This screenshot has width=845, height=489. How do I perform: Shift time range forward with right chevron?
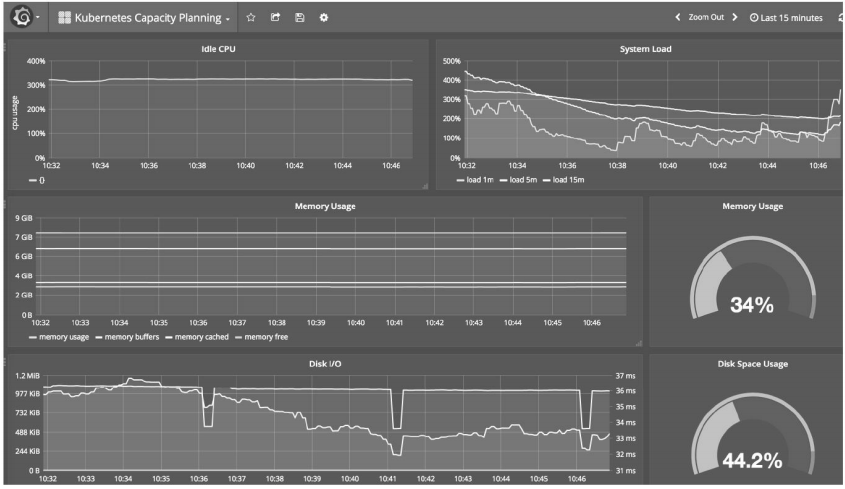pos(735,17)
